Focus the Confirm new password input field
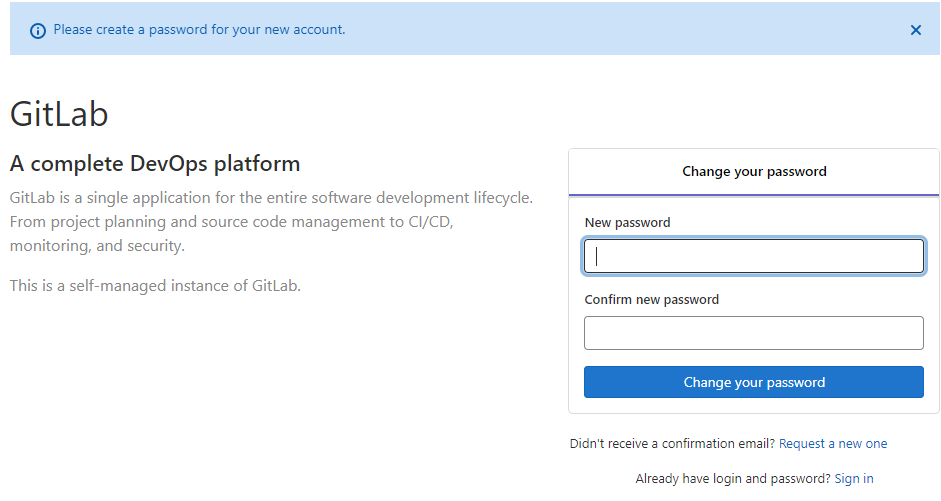This screenshot has height=501, width=941. 754,333
